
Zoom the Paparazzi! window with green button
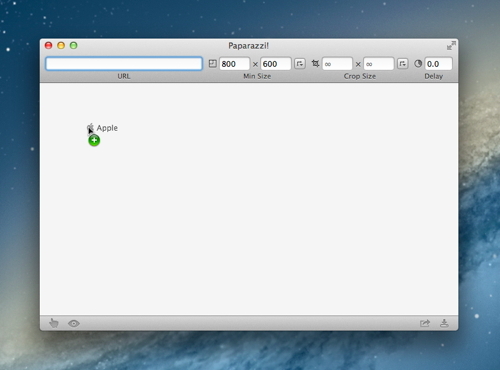point(74,45)
